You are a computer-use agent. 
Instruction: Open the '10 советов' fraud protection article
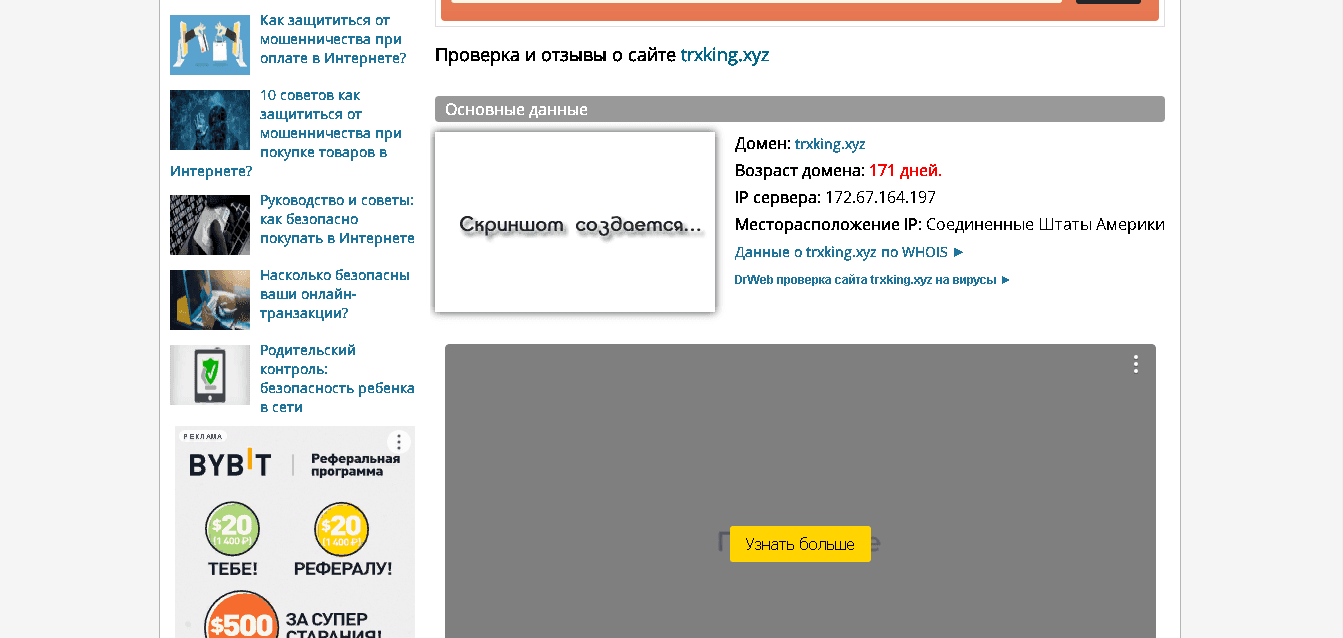click(x=330, y=124)
